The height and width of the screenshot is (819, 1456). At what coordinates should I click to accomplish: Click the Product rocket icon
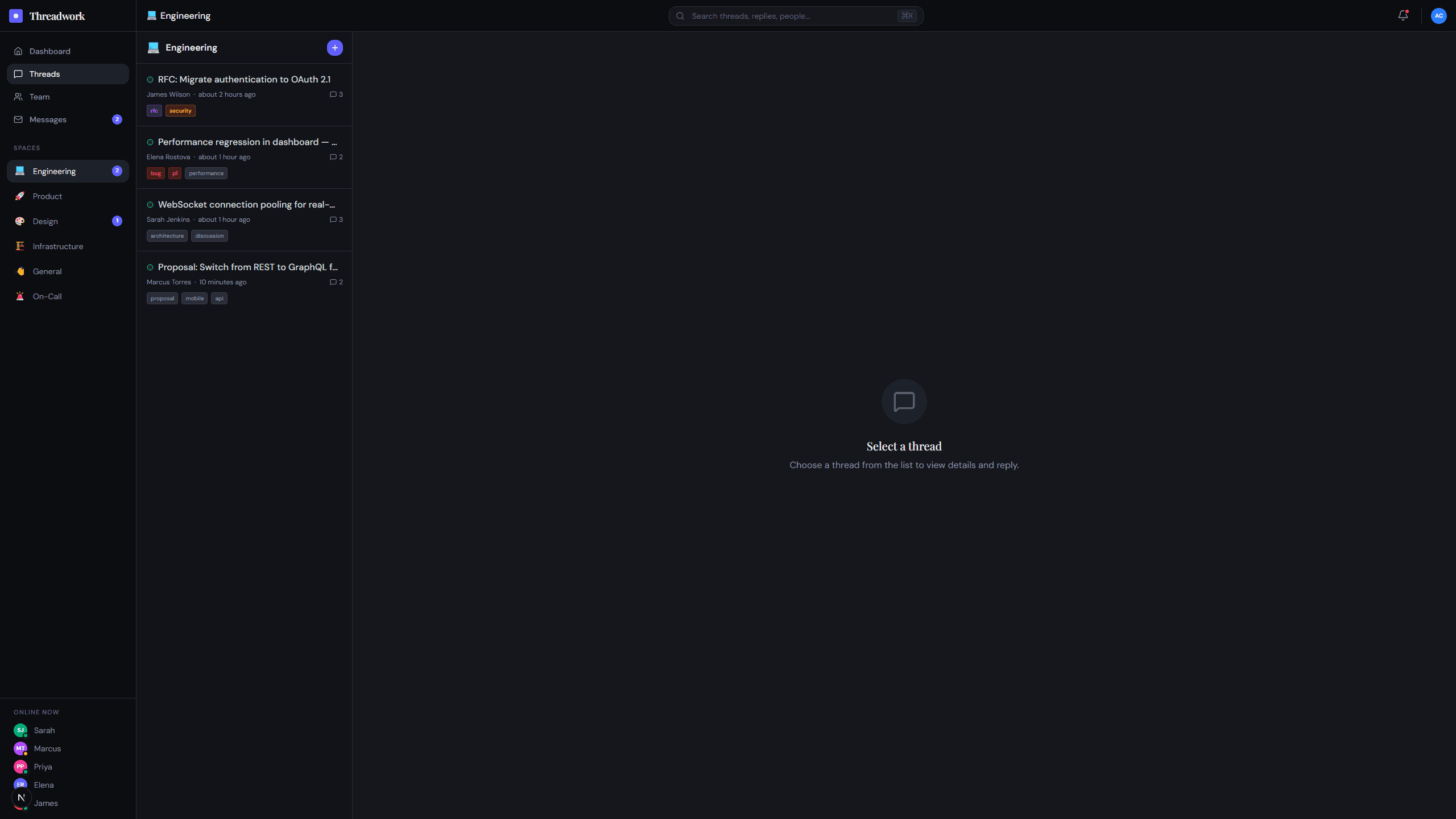click(20, 196)
